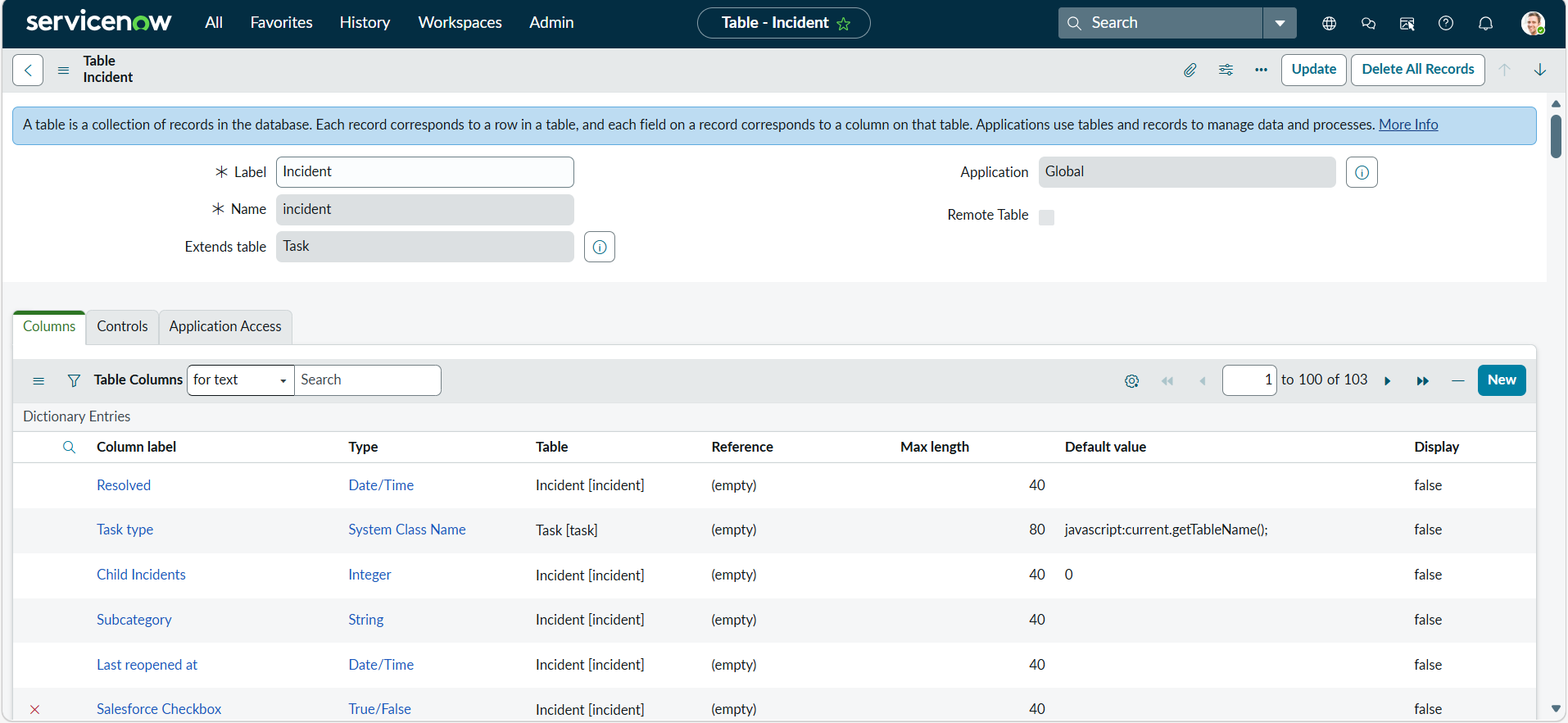
Task: Click the globe scope icon in header
Action: point(1329,23)
